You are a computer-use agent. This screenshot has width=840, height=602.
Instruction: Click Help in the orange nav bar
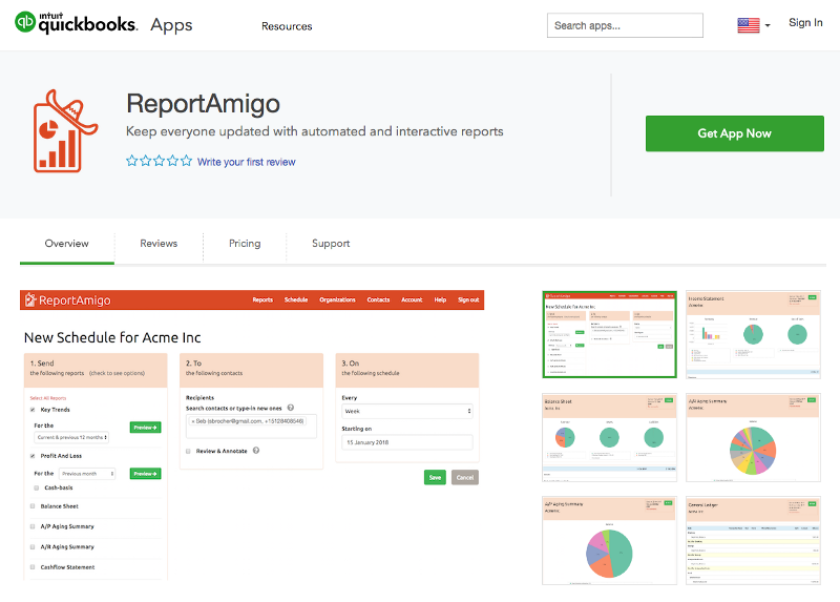tap(440, 300)
